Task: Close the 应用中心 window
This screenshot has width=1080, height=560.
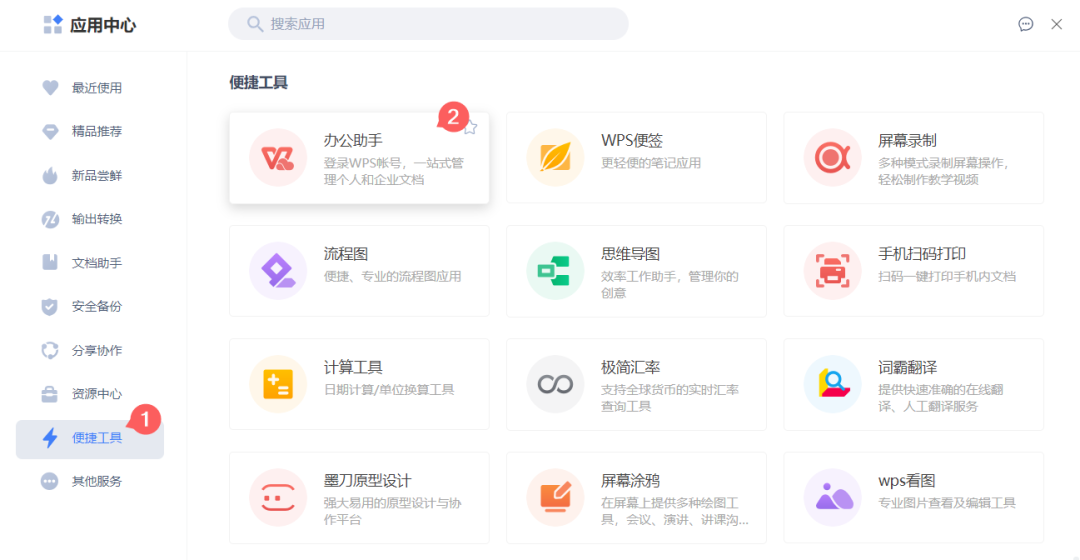Action: point(1057,25)
